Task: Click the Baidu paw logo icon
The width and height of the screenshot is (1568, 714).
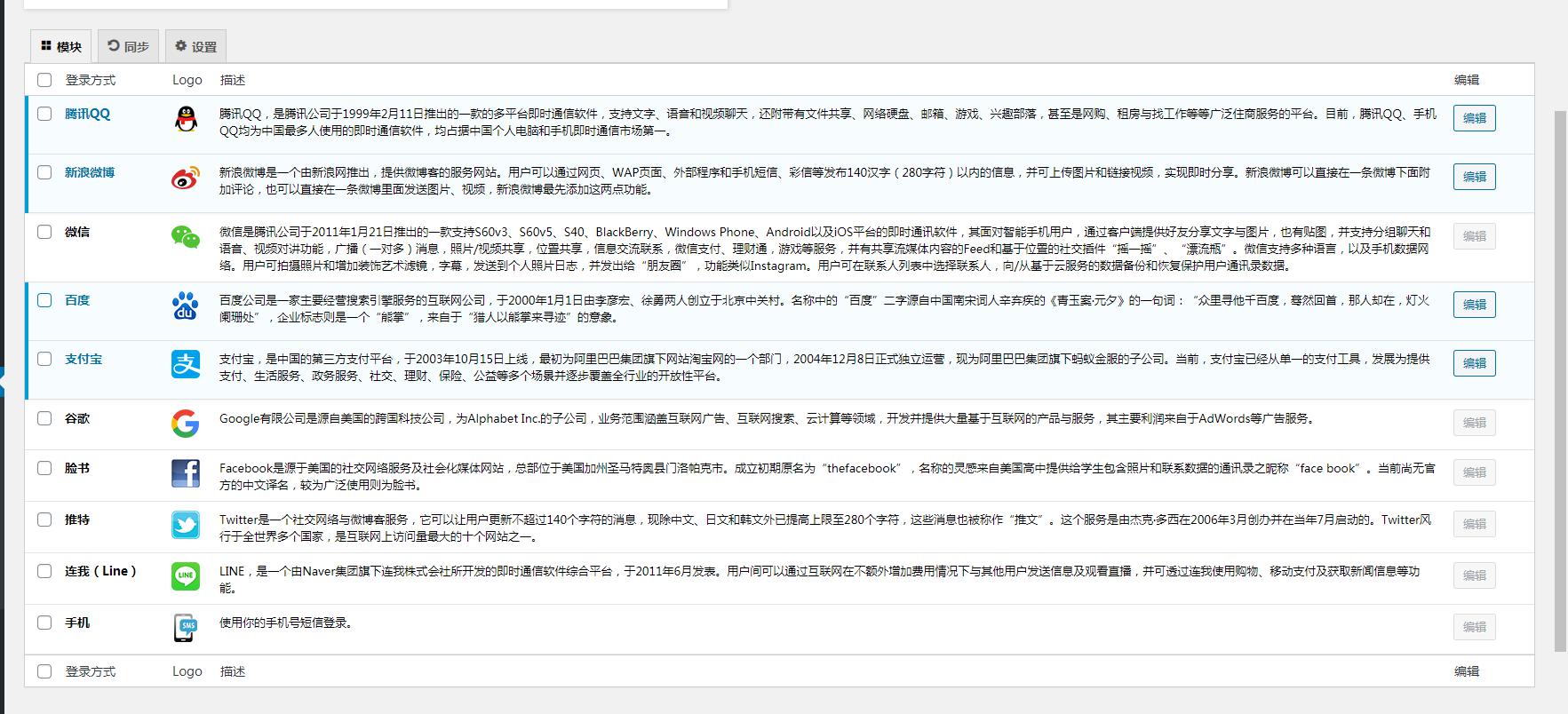Action: pos(186,305)
